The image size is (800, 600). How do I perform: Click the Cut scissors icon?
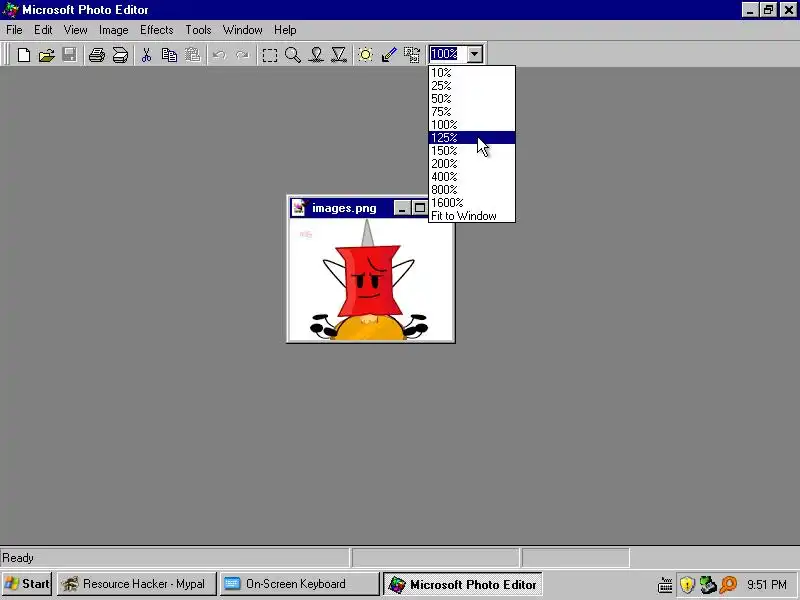click(146, 55)
